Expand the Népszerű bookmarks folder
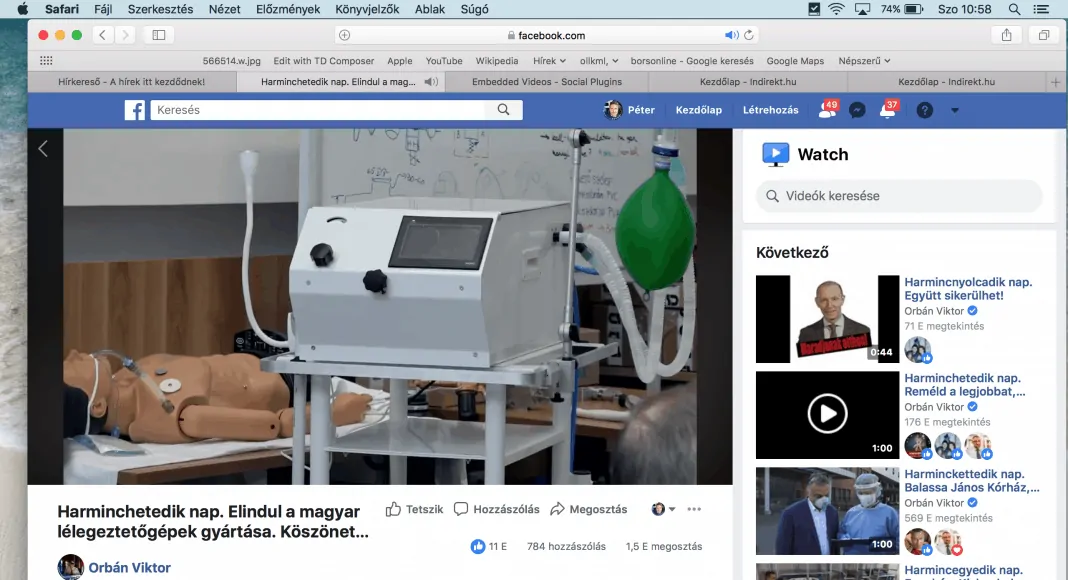Viewport: 1068px width, 580px height. coord(864,61)
